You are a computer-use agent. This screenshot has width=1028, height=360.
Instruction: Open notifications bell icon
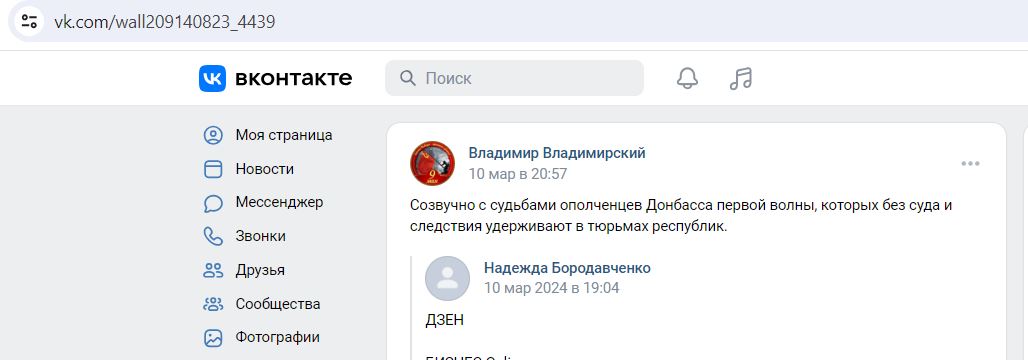tap(687, 79)
